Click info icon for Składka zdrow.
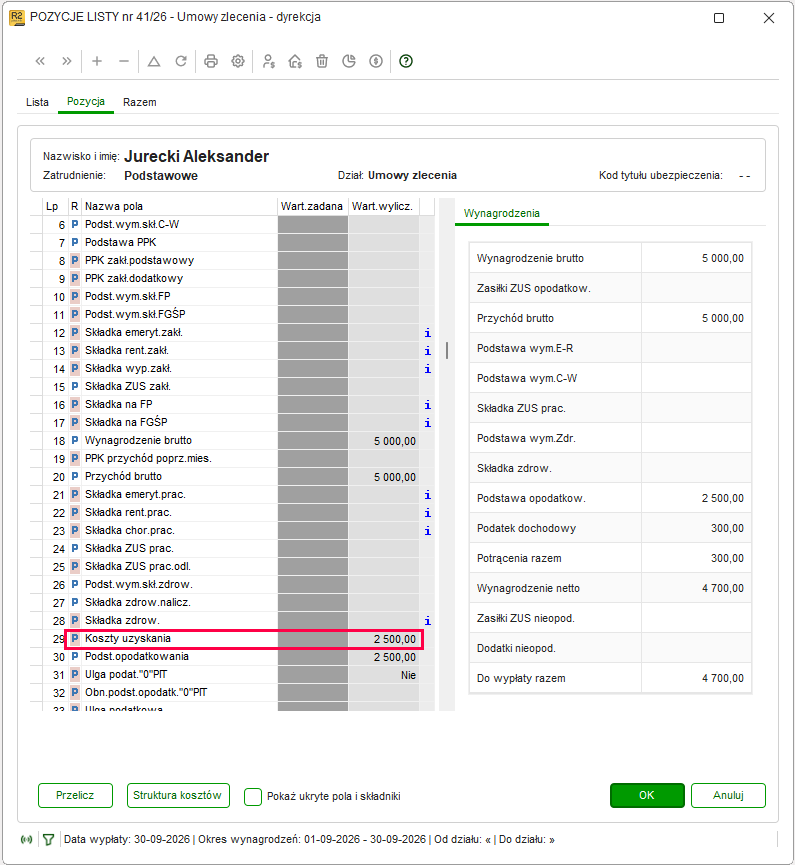This screenshot has height=865, width=795. 428,621
